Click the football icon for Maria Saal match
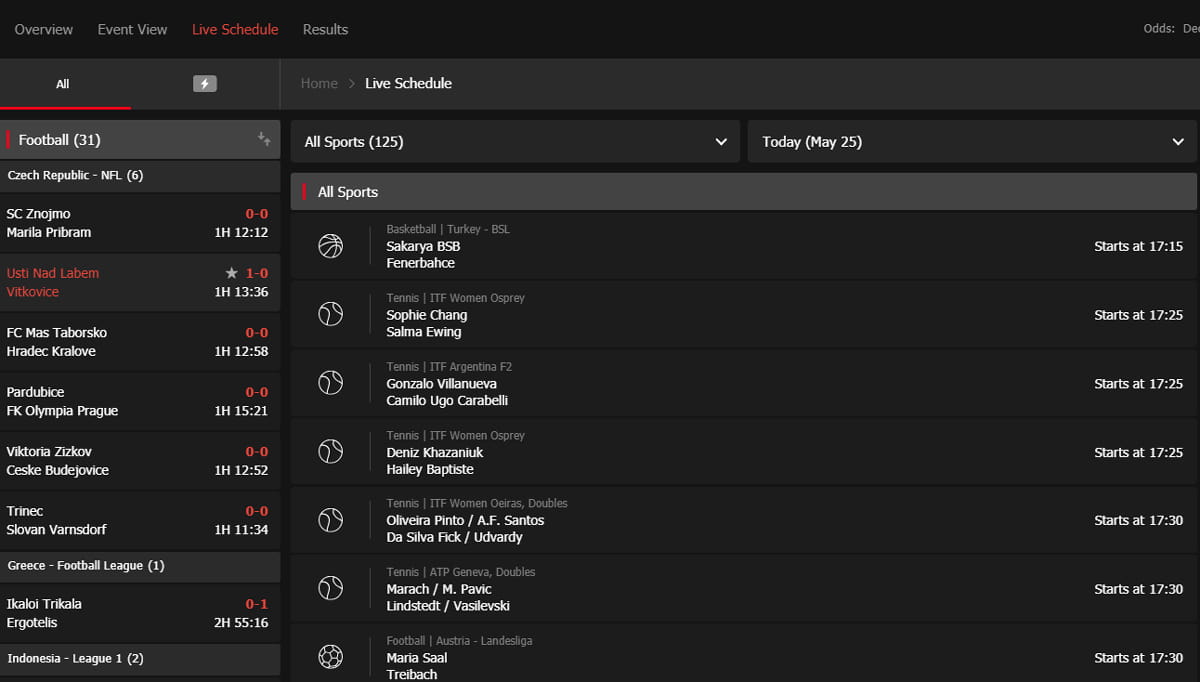This screenshot has height=682, width=1200. click(x=330, y=657)
